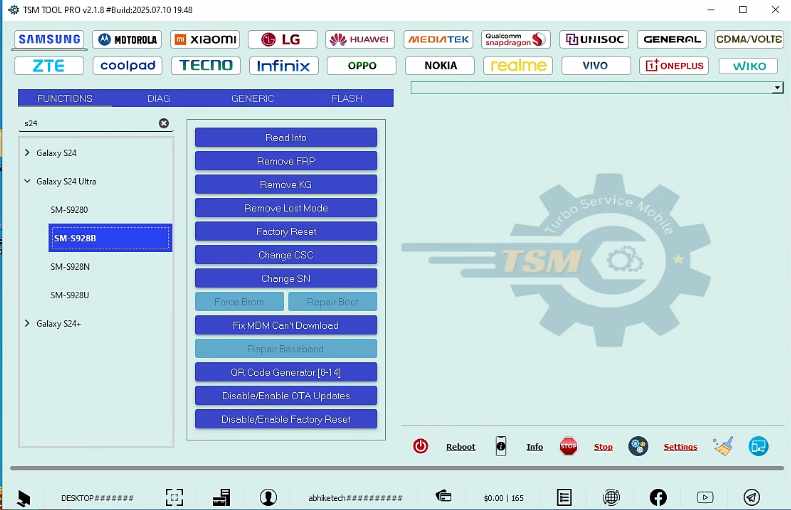
Task: Click the red Stop sign icon
Action: (x=568, y=446)
